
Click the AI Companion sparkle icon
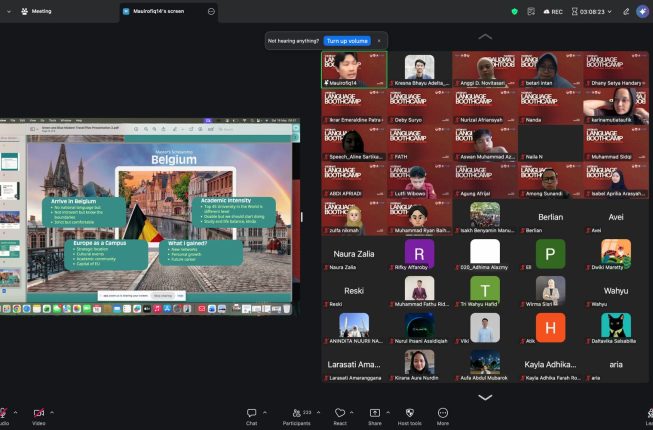pyautogui.click(x=642, y=11)
